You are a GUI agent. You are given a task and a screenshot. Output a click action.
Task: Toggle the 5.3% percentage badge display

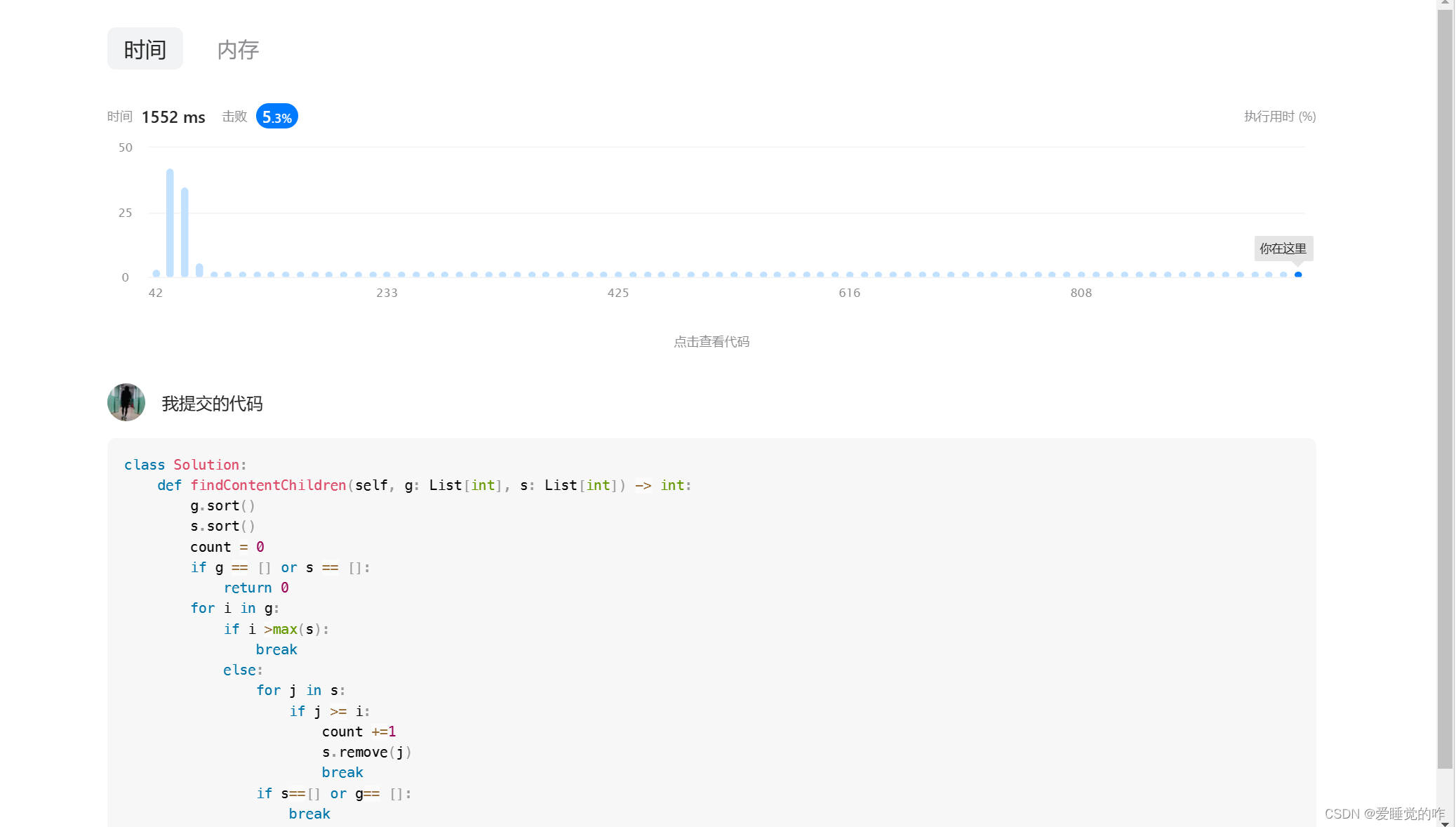tap(276, 116)
